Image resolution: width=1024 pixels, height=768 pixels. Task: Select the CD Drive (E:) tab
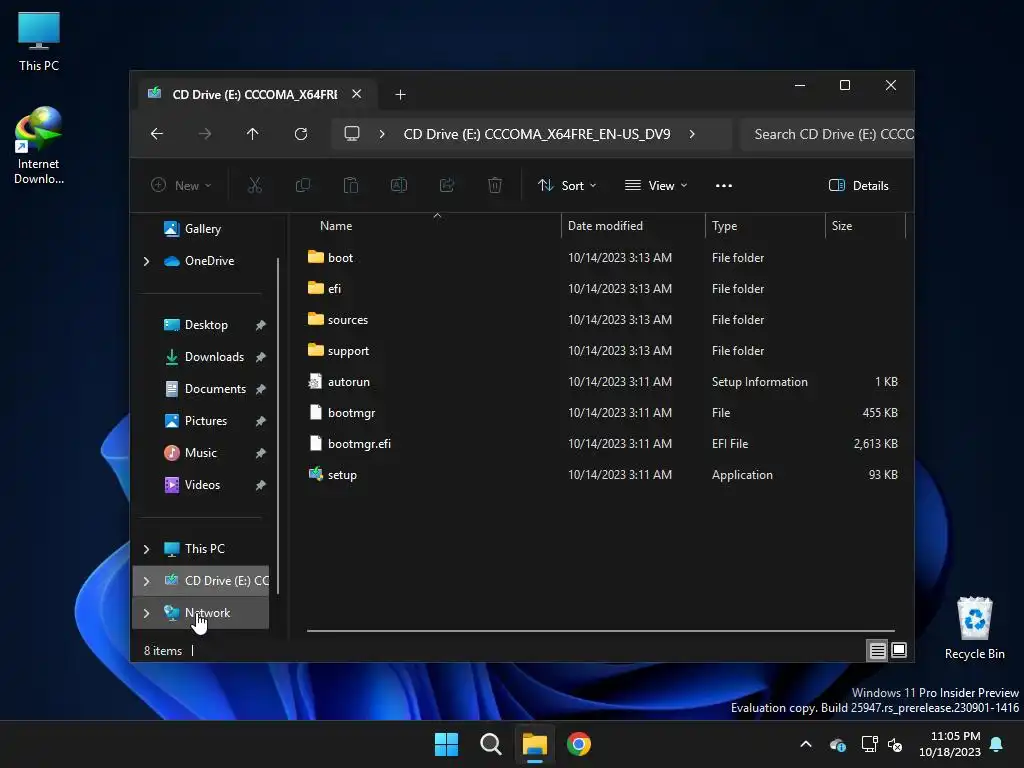tap(255, 95)
